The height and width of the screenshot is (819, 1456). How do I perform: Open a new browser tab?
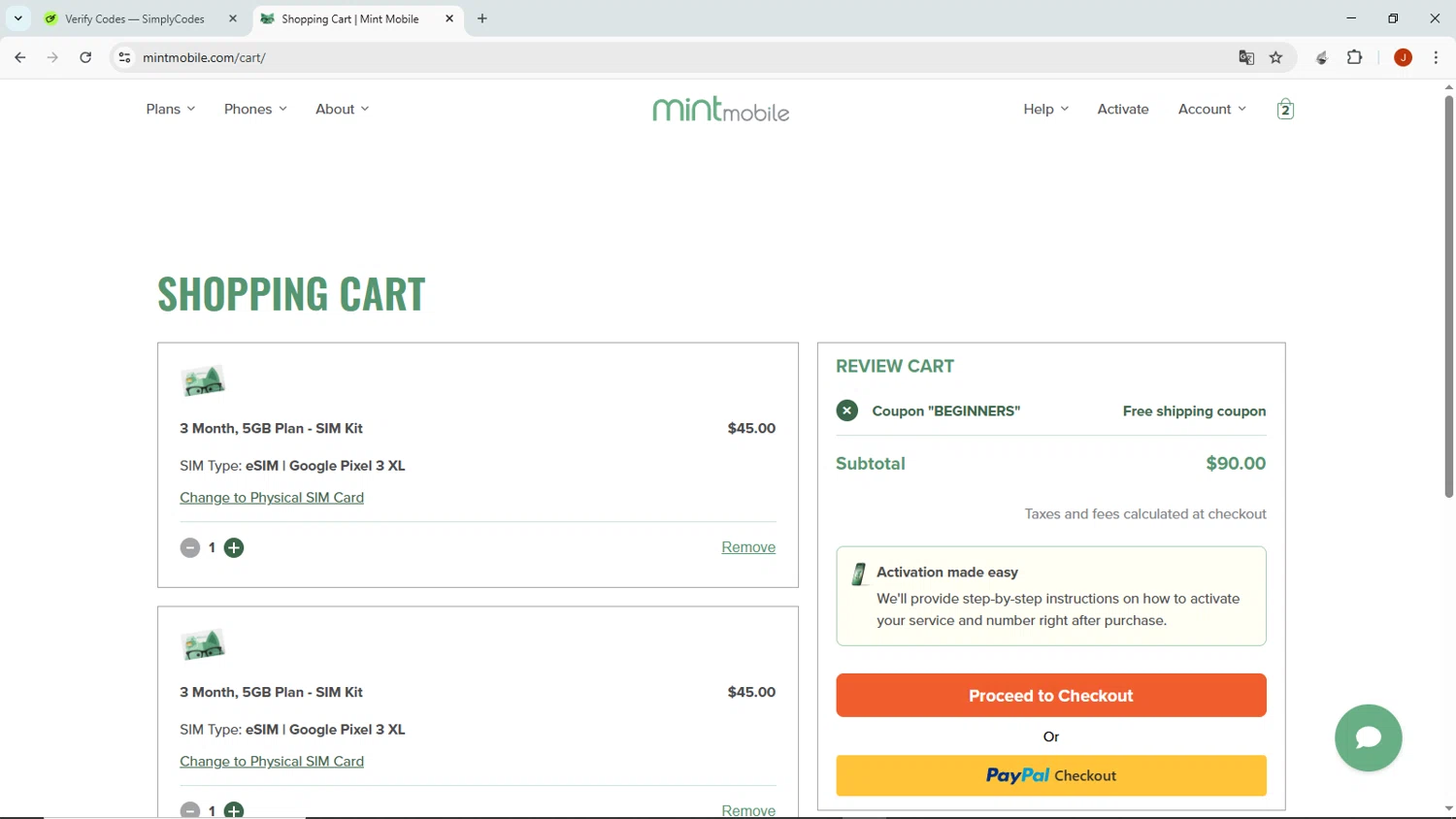[x=482, y=18]
